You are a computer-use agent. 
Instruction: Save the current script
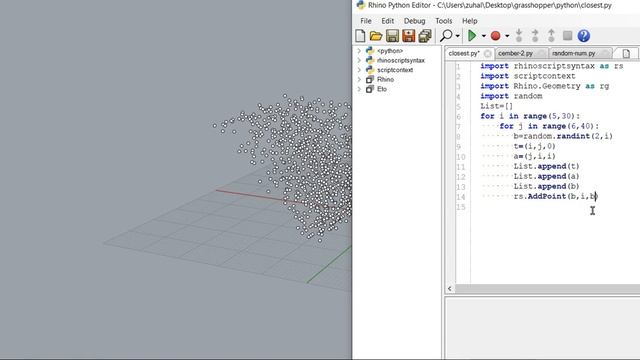[x=392, y=36]
